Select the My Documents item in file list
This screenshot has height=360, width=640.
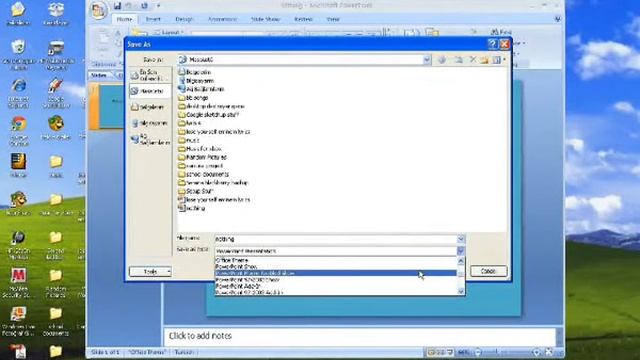click(195, 72)
